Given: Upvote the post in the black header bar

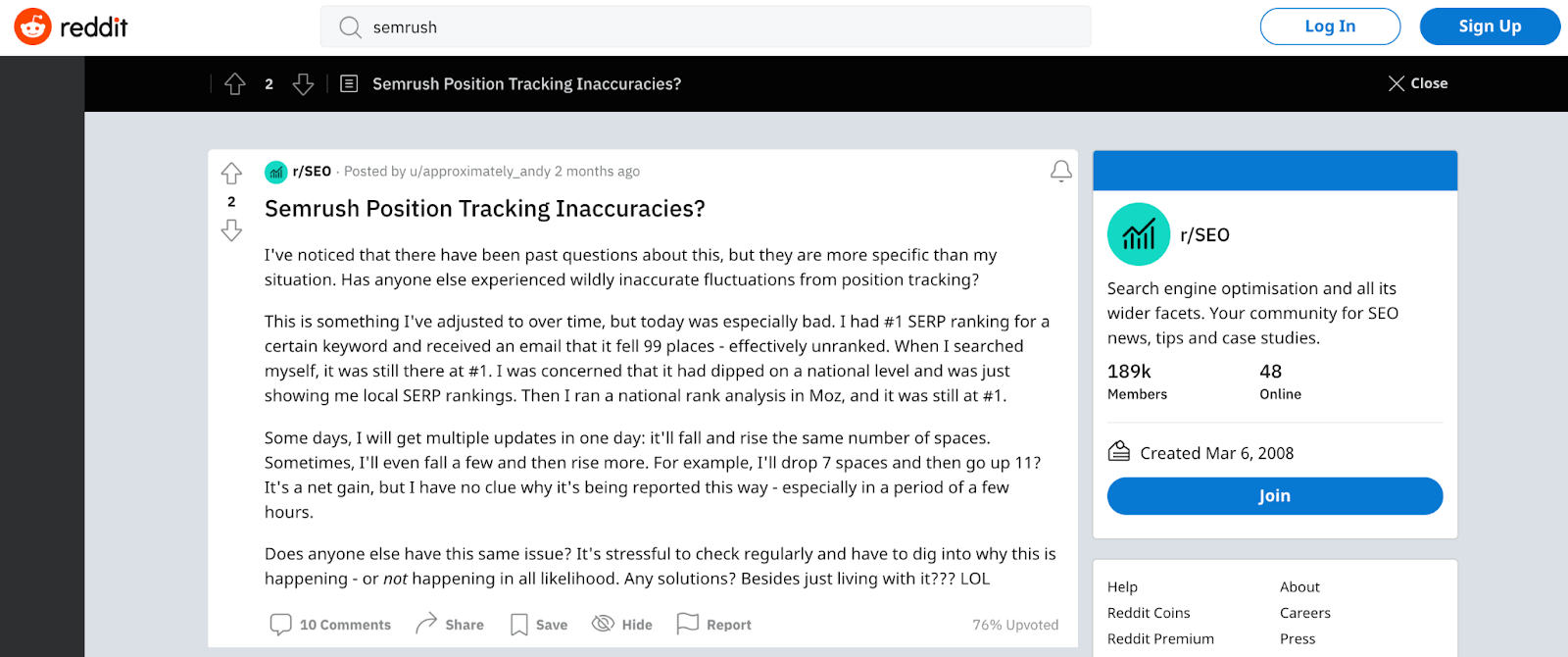Looking at the screenshot, I should 235,84.
